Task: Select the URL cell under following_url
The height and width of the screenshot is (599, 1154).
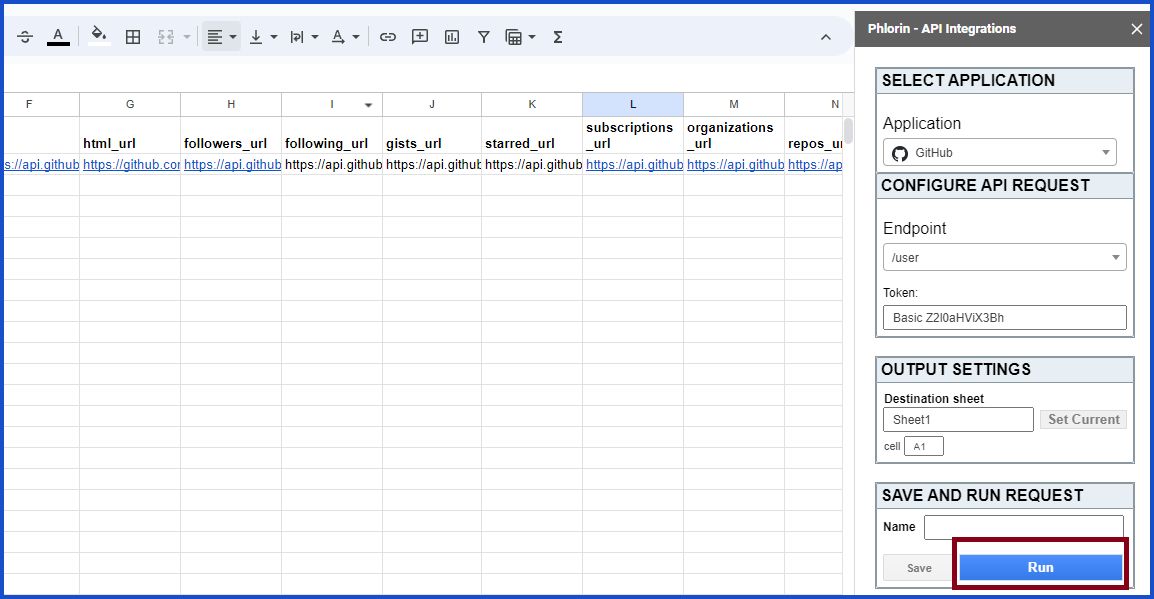Action: 332,165
